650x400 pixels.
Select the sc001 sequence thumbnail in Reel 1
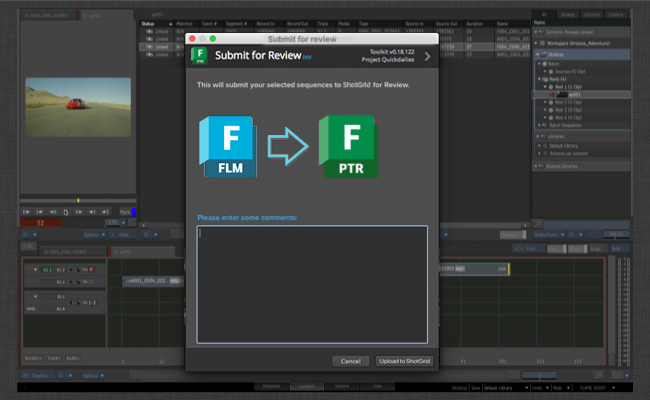pyautogui.click(x=562, y=95)
